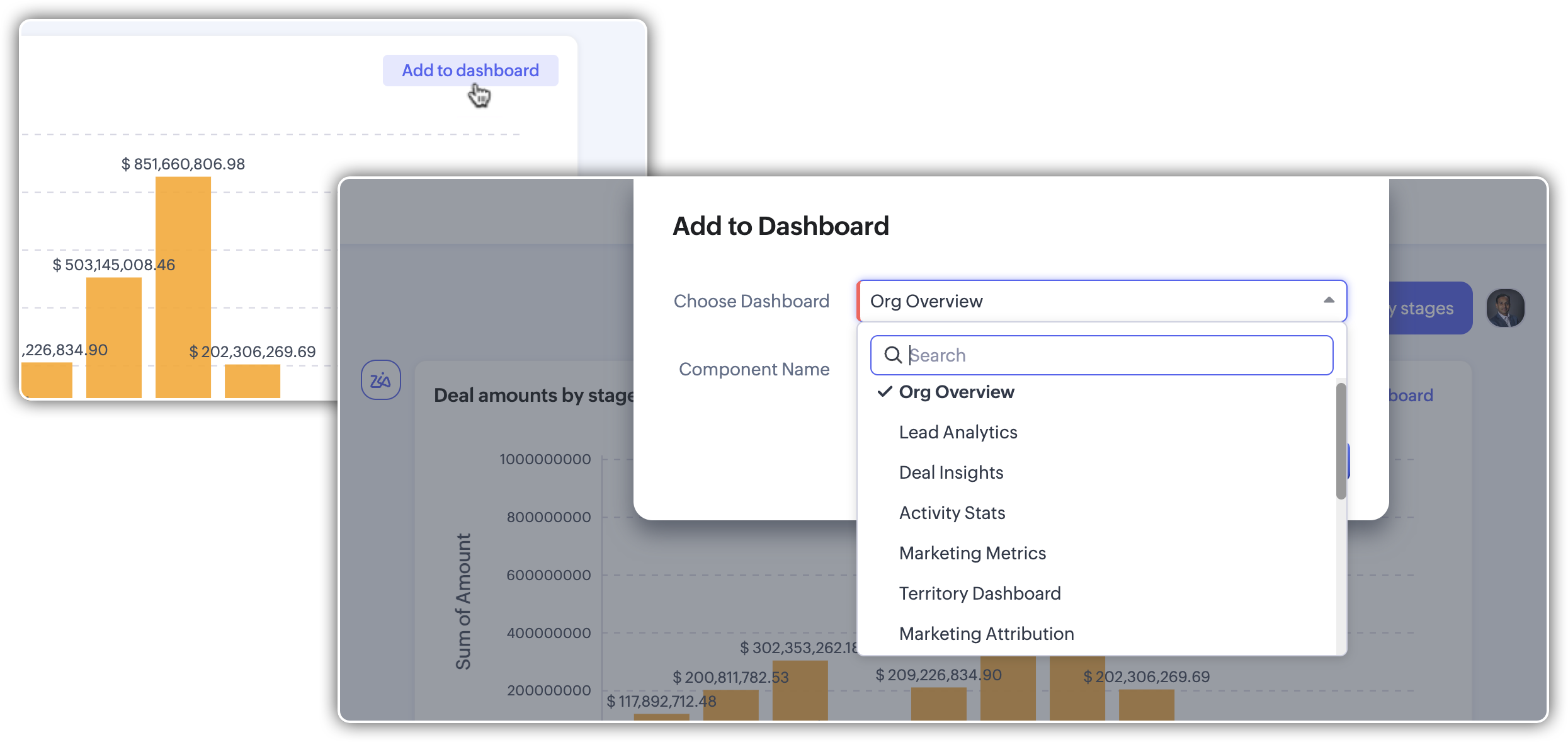
Task: Pick Marketing Metrics dashboard option
Action: coord(972,553)
